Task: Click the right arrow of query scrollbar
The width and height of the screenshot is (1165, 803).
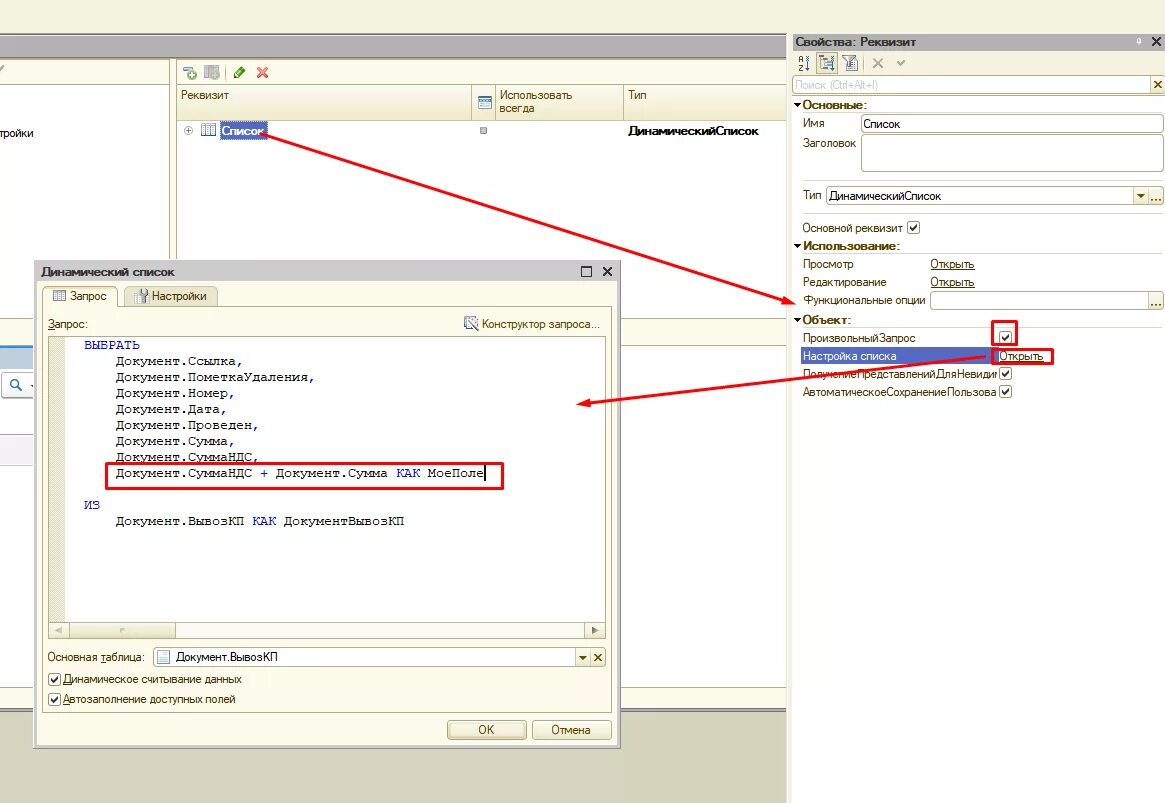Action: [594, 630]
